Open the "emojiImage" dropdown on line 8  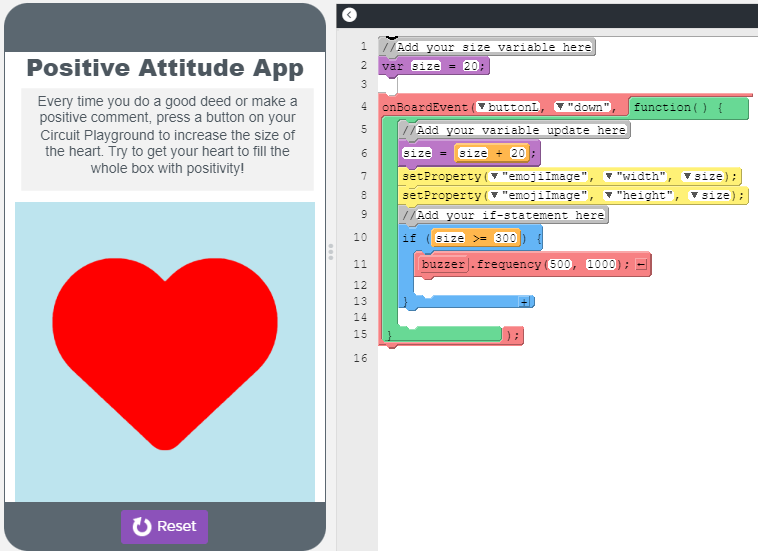(x=494, y=195)
